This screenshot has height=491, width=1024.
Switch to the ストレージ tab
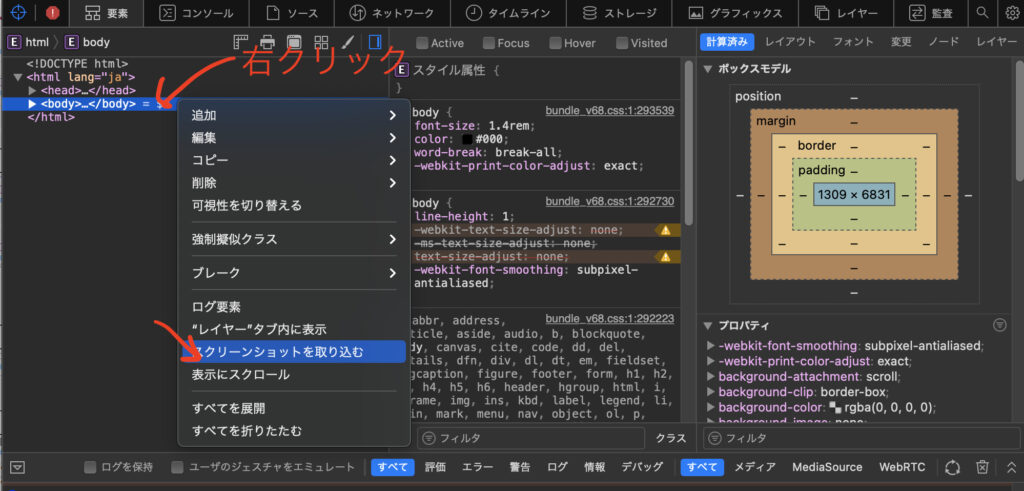(x=620, y=13)
